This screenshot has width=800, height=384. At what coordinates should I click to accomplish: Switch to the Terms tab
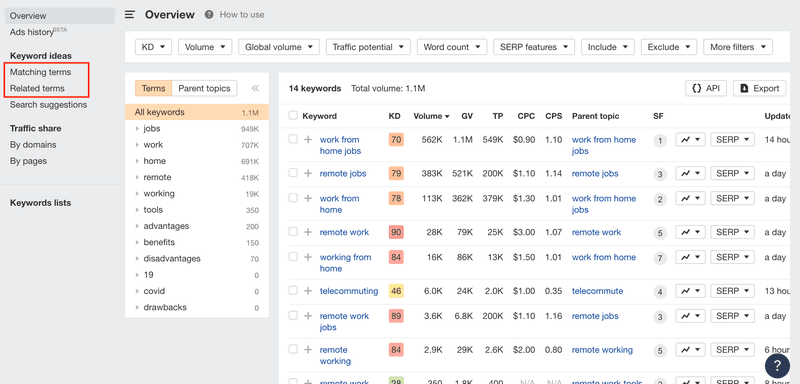tap(153, 88)
